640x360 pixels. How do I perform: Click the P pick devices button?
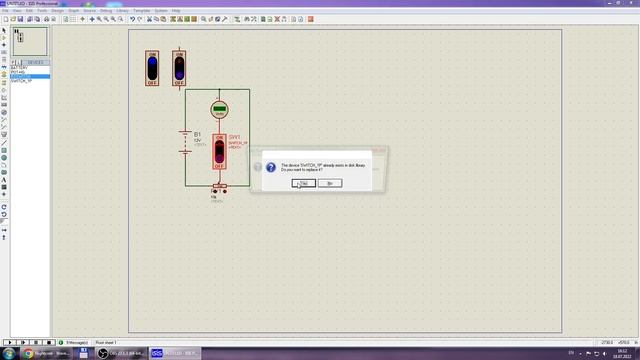(13, 62)
